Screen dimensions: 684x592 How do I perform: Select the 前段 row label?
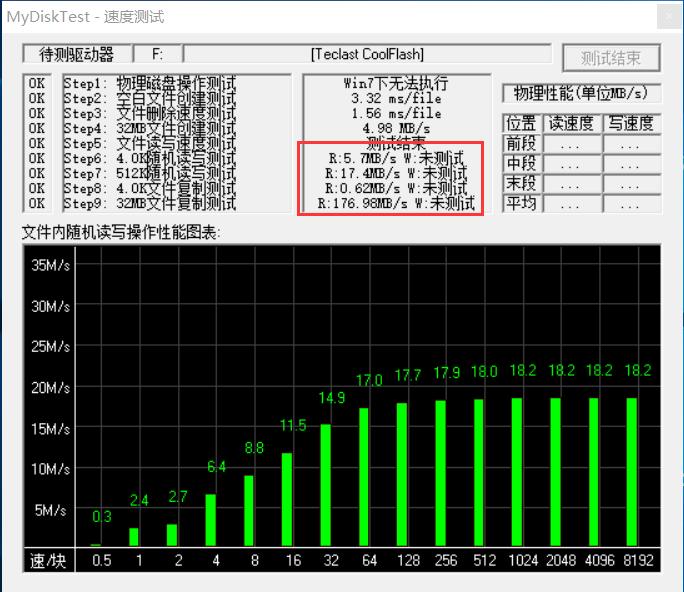(521, 144)
